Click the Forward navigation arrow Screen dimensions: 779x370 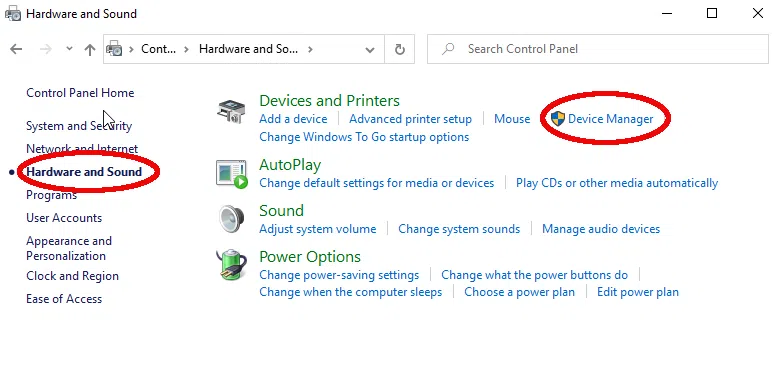pyautogui.click(x=46, y=49)
